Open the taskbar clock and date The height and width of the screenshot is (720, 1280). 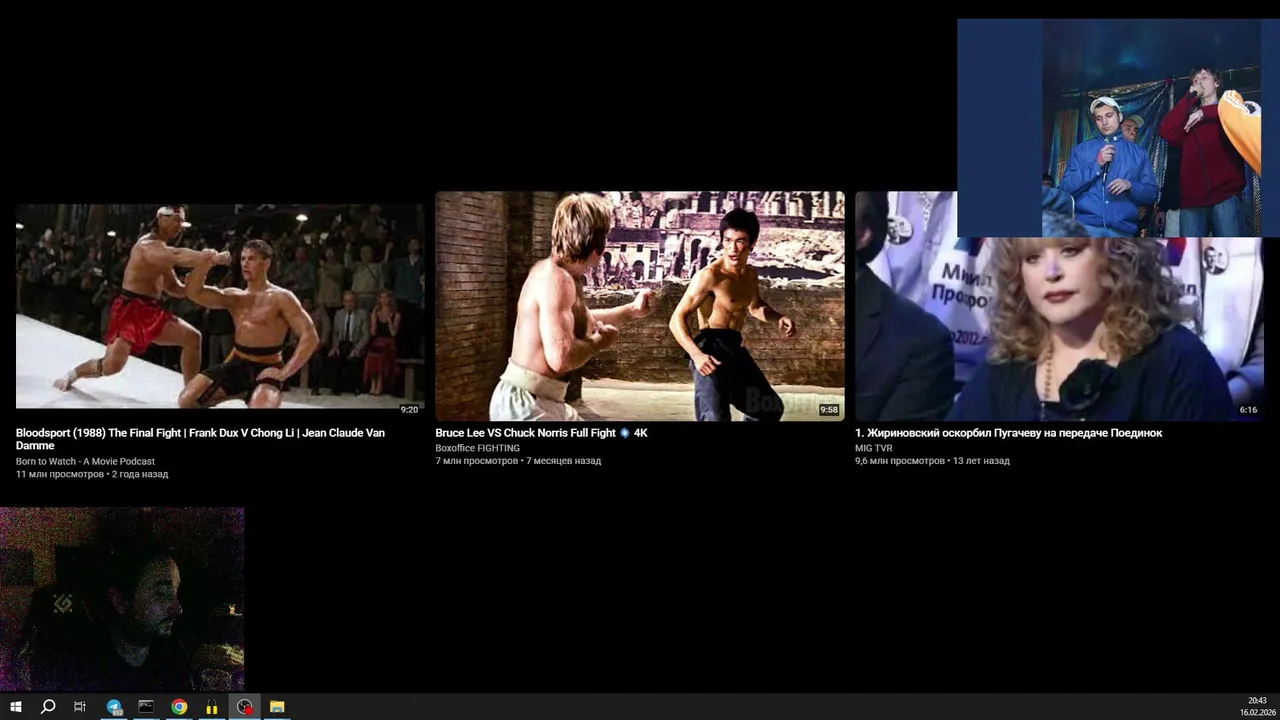tap(1257, 707)
